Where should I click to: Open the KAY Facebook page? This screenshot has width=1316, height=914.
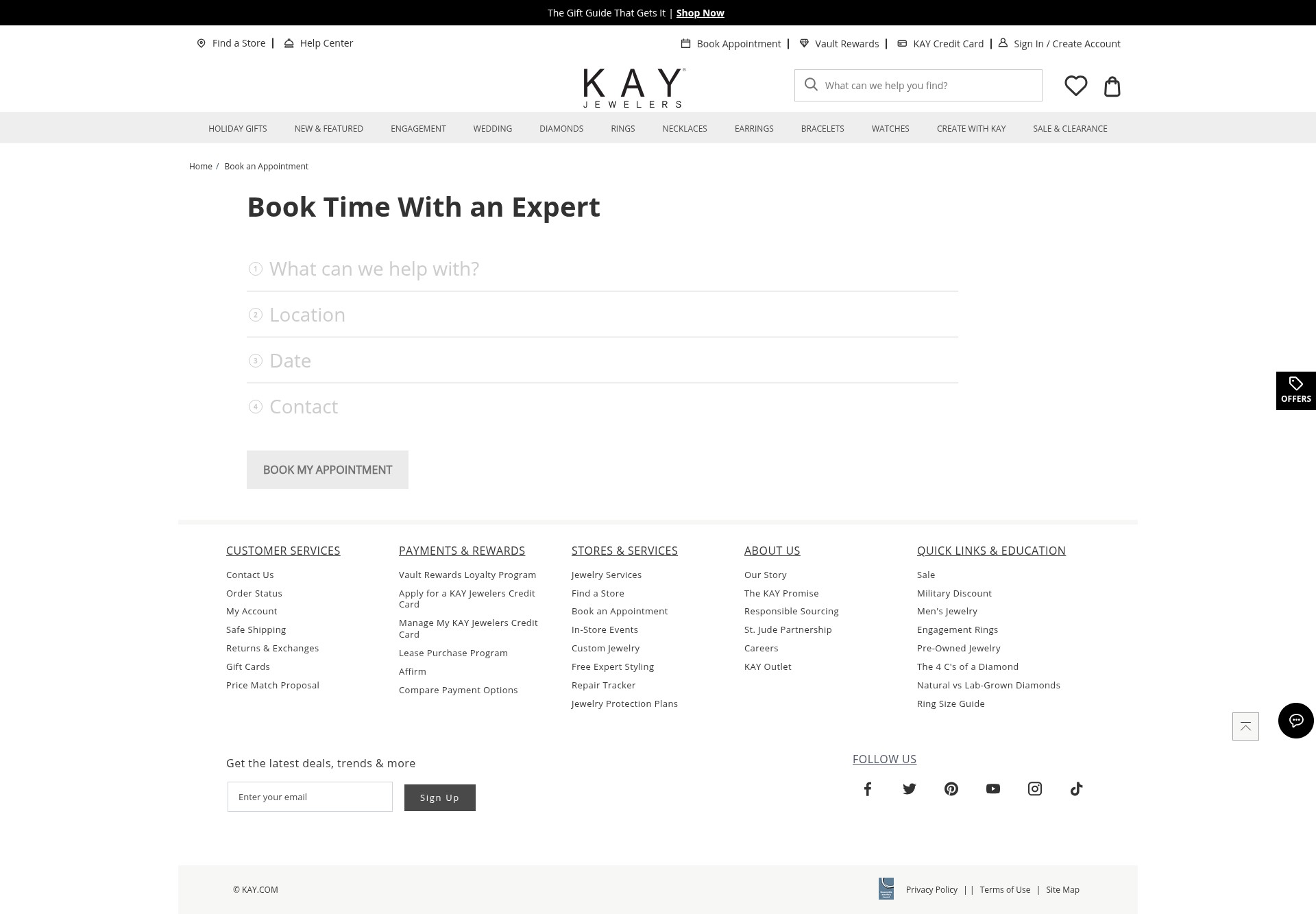click(868, 789)
